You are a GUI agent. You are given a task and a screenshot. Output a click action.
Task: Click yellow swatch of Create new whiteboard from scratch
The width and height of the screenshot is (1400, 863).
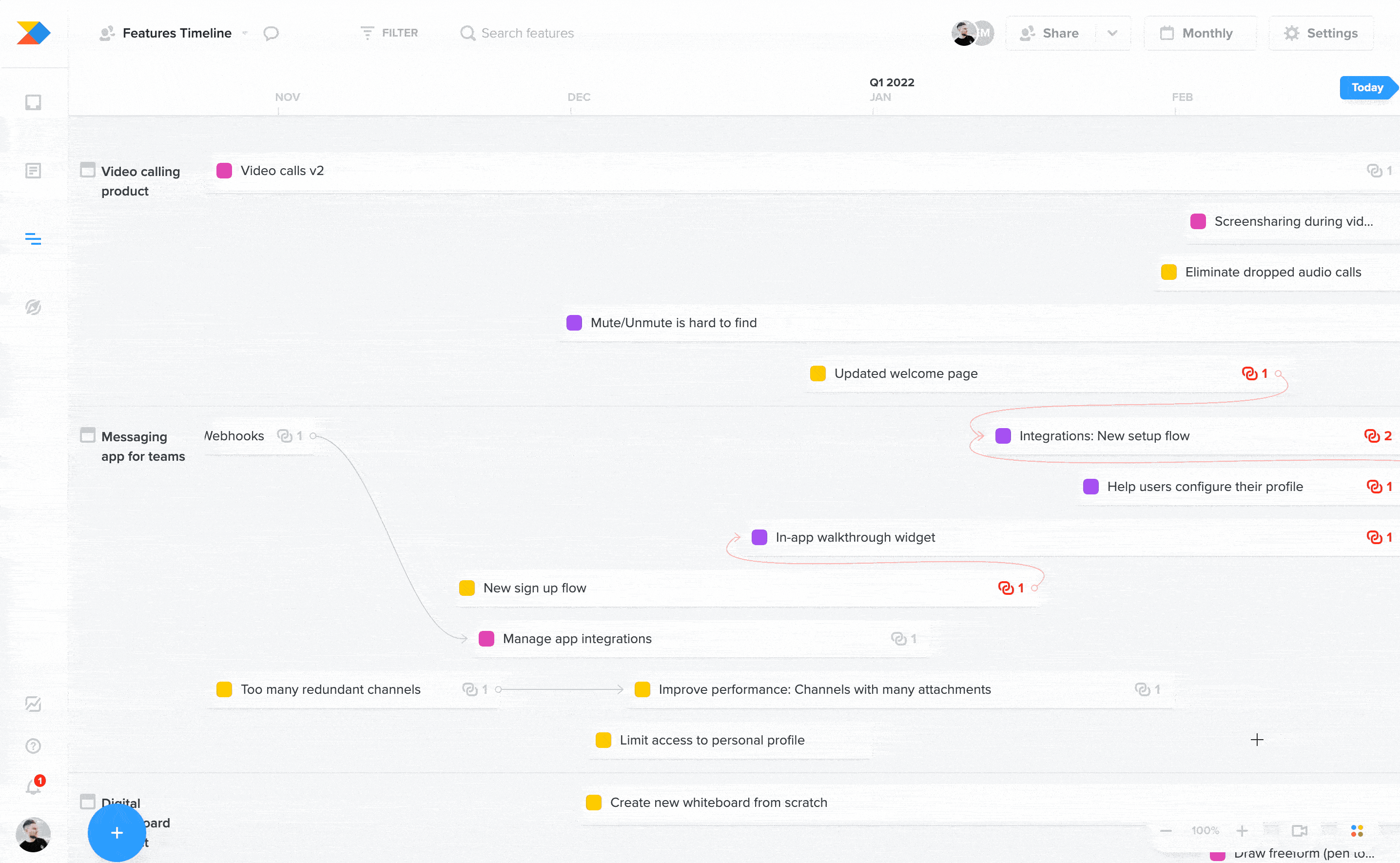594,803
